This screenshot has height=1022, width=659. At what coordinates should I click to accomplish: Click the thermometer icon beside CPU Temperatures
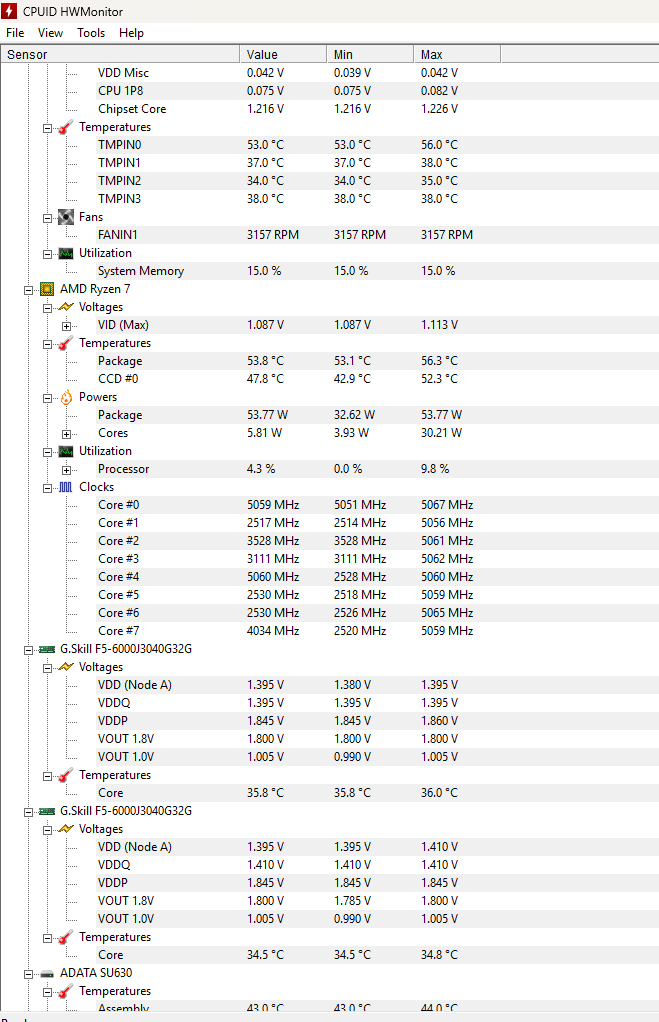pyautogui.click(x=65, y=343)
